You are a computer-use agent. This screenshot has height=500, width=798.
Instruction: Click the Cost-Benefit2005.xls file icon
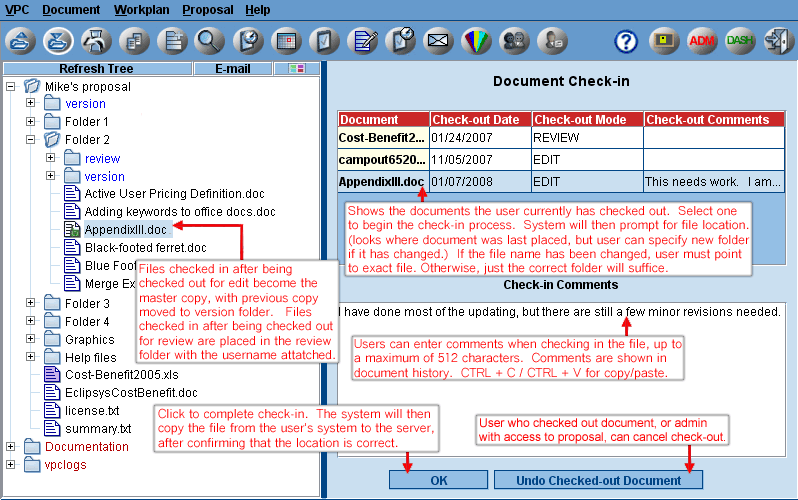coord(52,374)
